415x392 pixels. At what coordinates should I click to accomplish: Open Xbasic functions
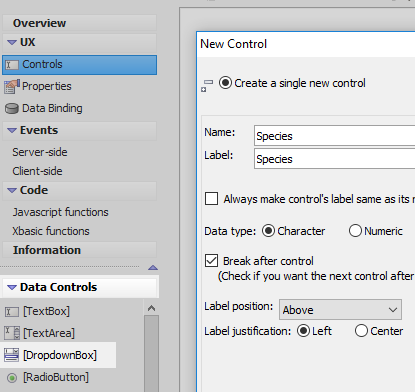click(51, 231)
